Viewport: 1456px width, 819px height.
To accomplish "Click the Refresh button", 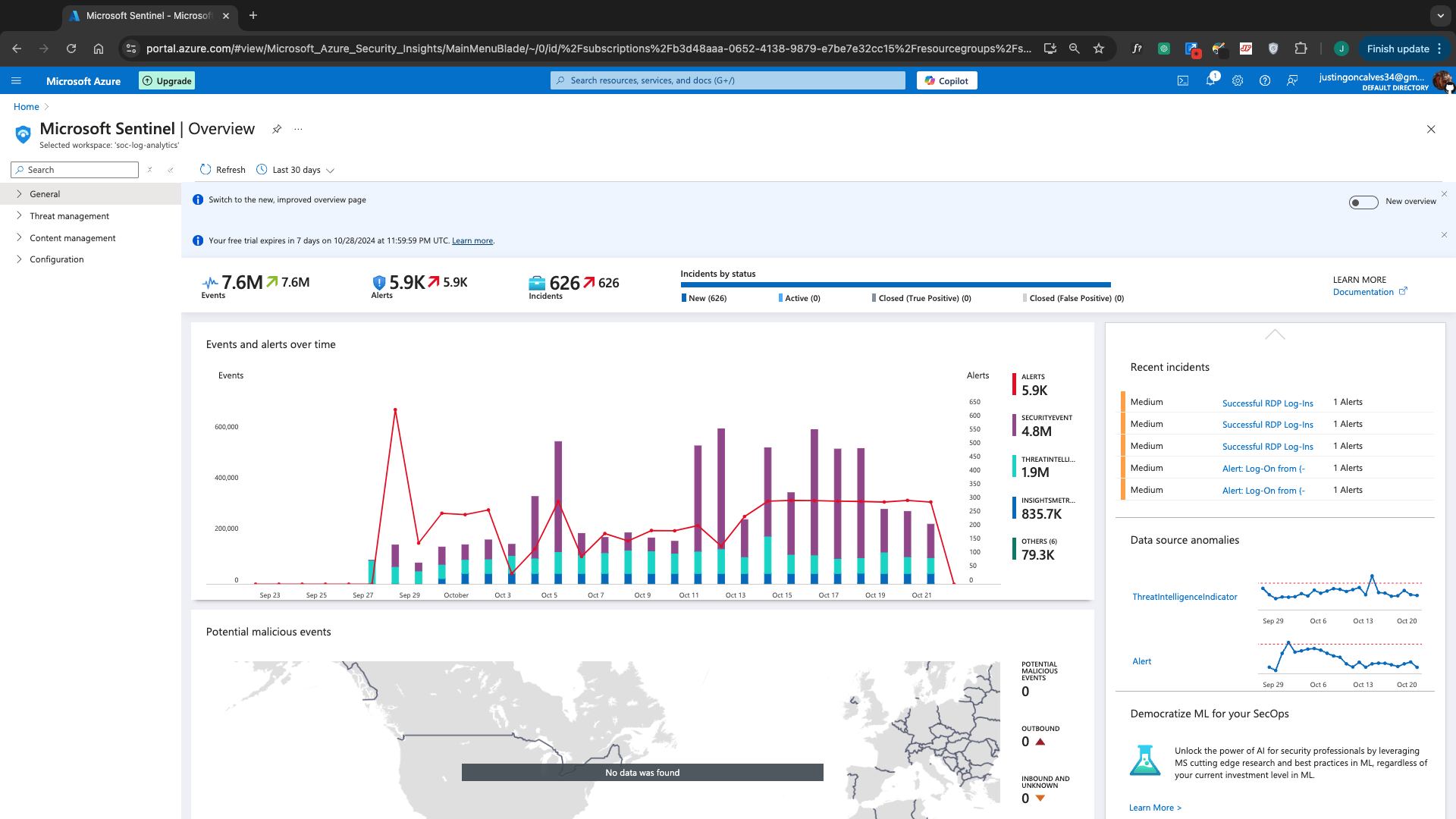I will coord(223,170).
